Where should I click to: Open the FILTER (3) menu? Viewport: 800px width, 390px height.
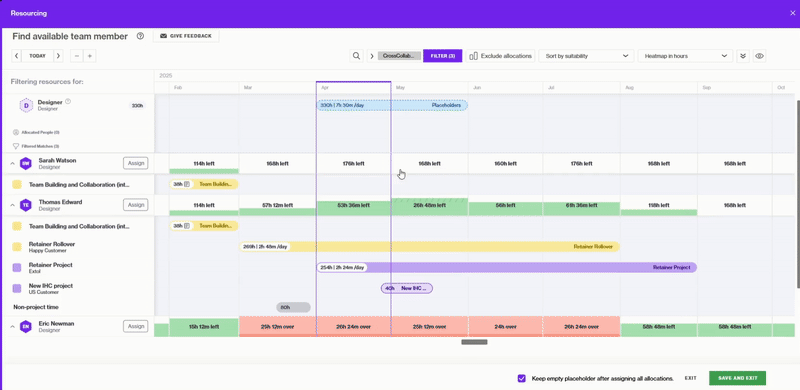click(x=442, y=56)
